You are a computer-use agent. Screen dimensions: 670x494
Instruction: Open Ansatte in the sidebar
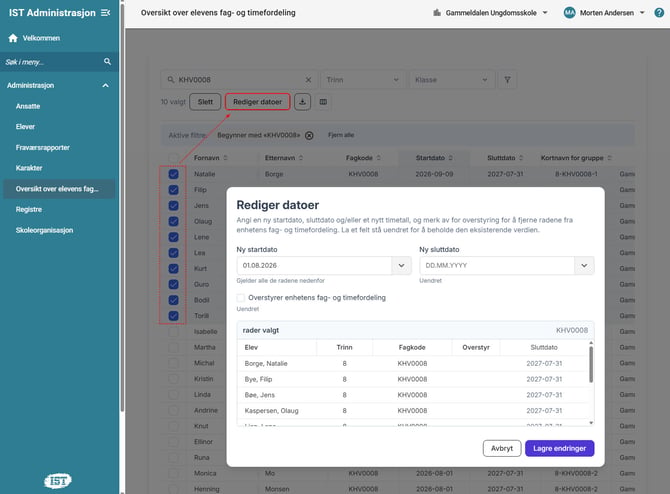pyautogui.click(x=28, y=106)
